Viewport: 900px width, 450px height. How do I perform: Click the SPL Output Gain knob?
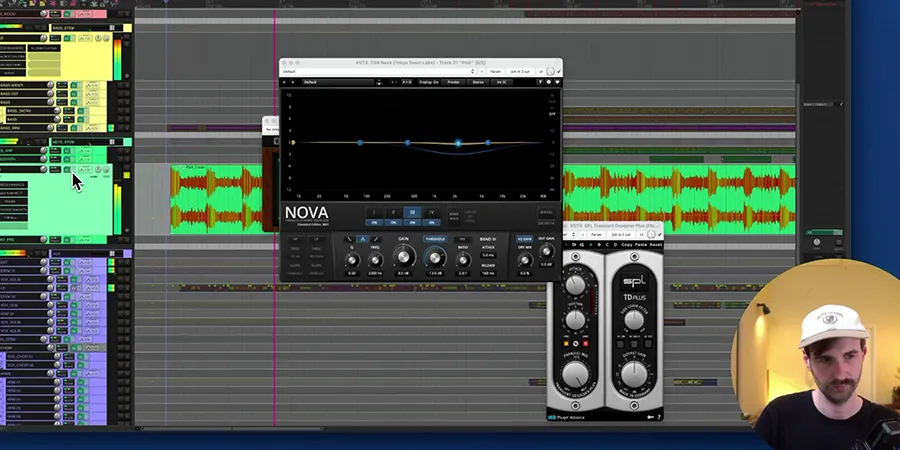[x=634, y=374]
